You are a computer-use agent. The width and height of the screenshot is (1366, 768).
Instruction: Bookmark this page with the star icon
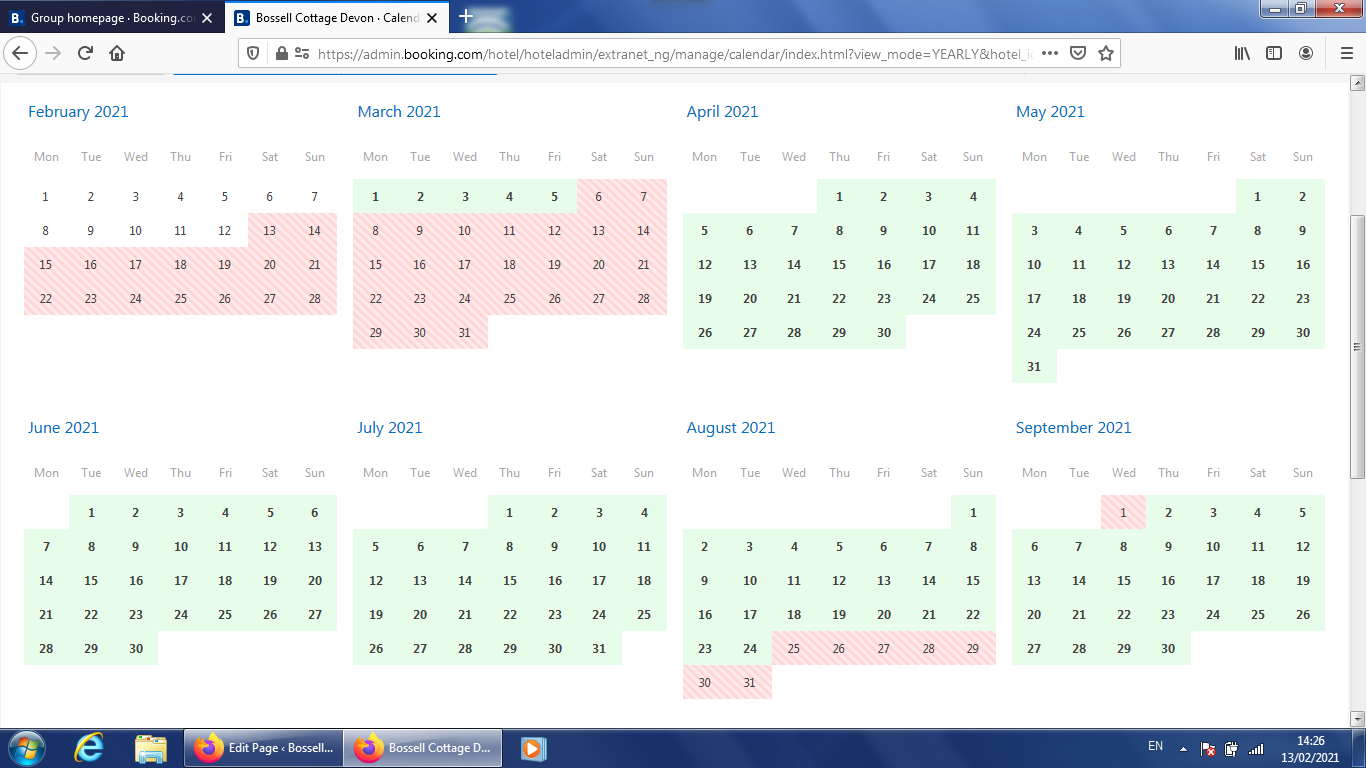pos(1105,53)
